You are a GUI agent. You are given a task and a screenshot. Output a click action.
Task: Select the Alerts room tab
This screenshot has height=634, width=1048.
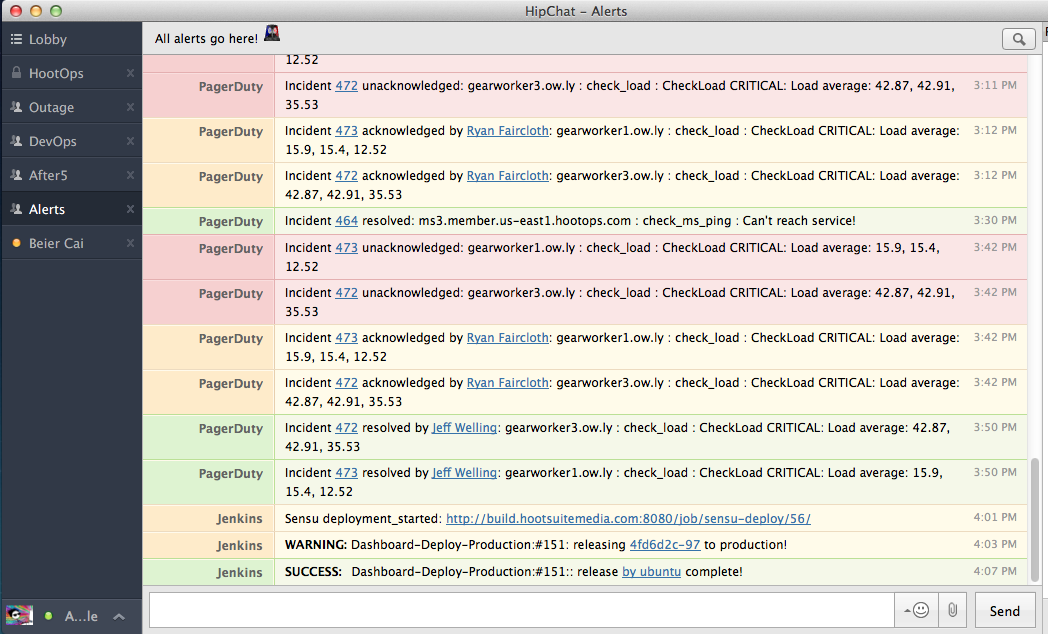pos(72,209)
